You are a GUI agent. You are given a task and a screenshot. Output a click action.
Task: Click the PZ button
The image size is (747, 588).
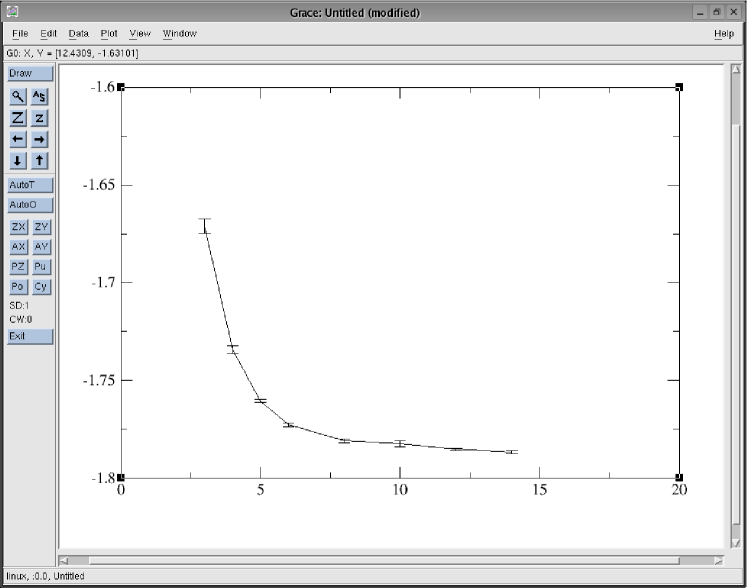pyautogui.click(x=19, y=267)
